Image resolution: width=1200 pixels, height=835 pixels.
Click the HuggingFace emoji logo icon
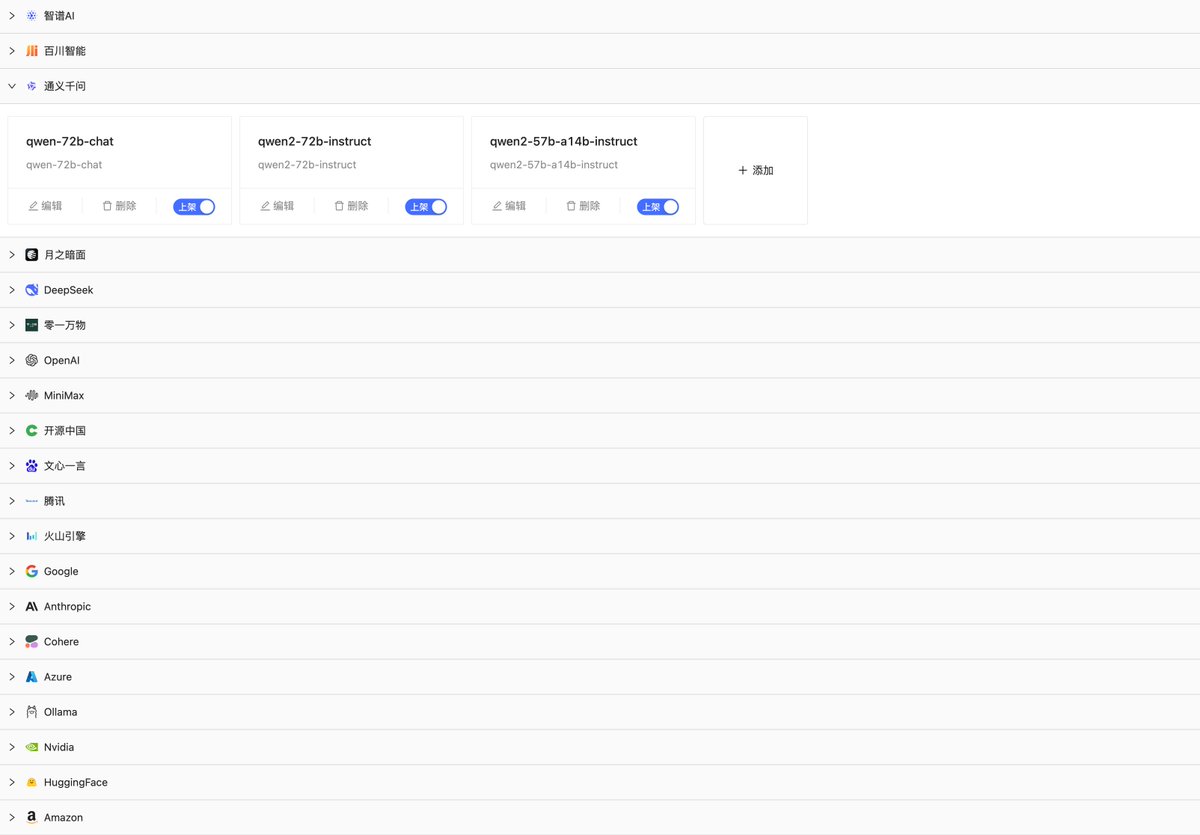(32, 783)
